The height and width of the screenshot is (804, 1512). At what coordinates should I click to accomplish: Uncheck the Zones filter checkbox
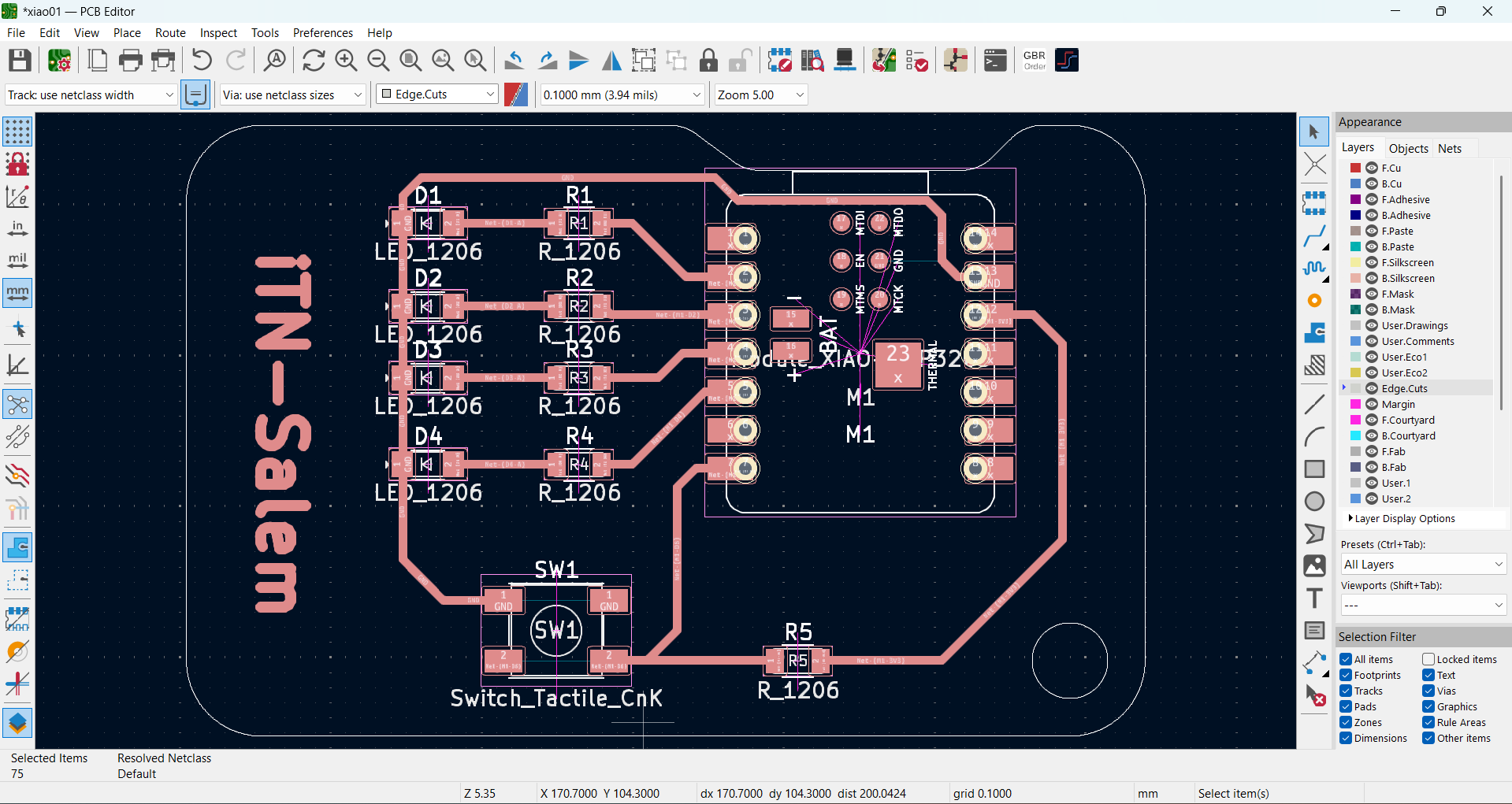(x=1346, y=722)
